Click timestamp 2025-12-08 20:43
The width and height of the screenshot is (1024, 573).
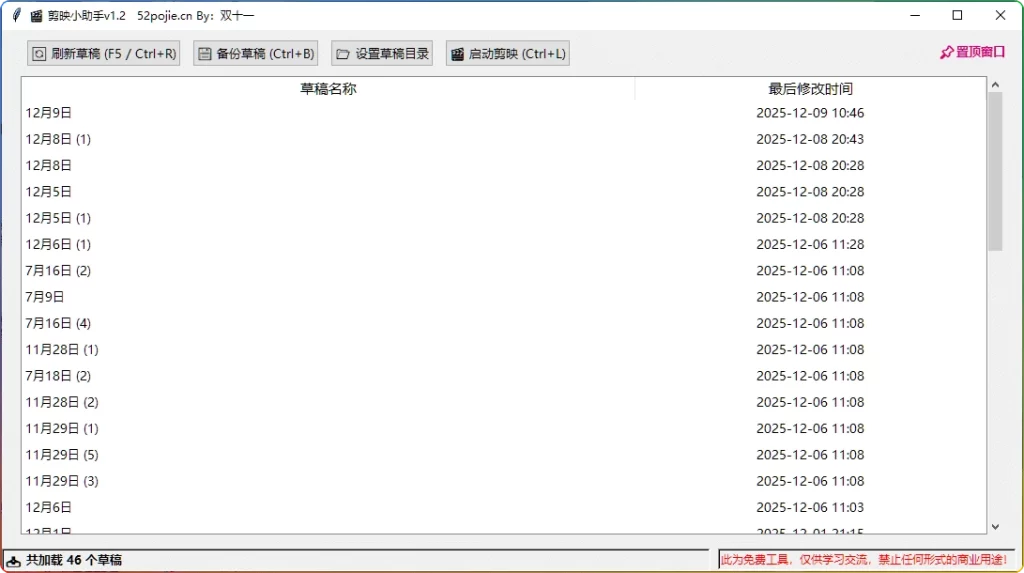coord(810,139)
